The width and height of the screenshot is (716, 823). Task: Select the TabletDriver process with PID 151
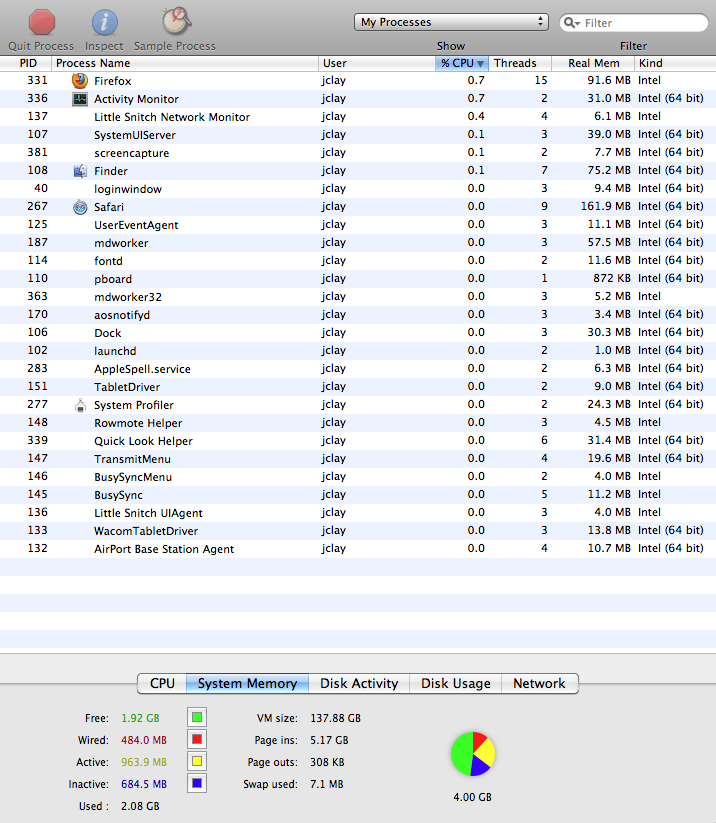[358, 386]
